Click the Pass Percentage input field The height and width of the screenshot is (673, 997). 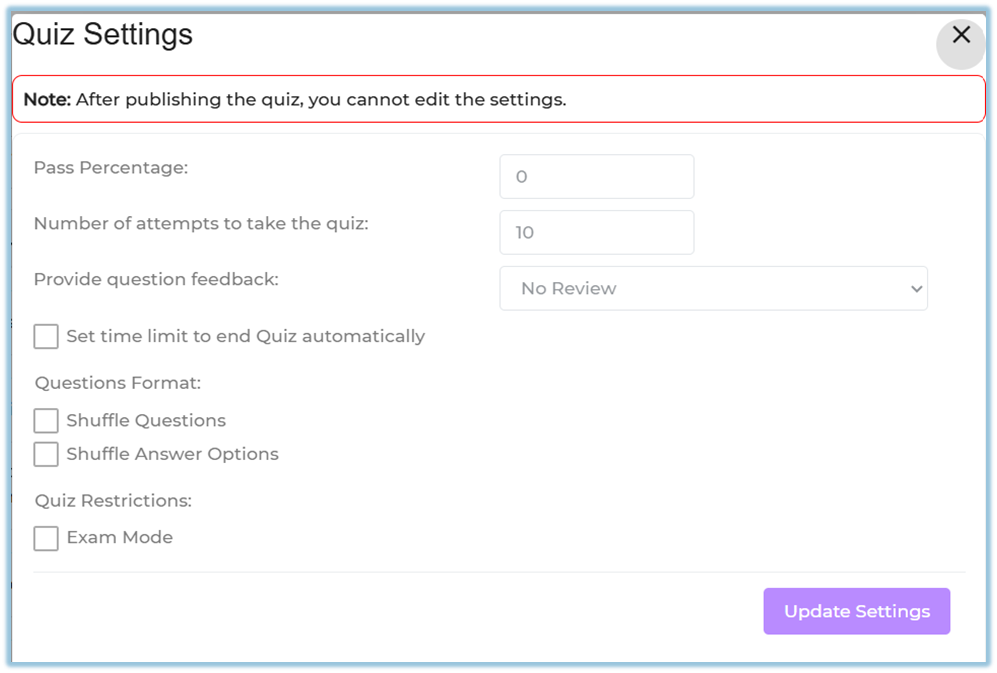click(x=596, y=177)
